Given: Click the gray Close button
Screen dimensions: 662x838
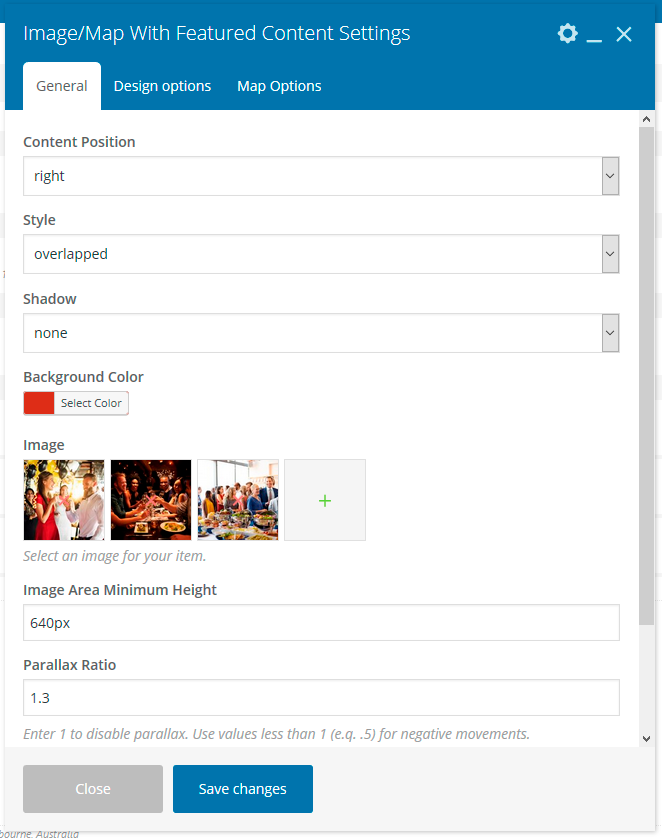Looking at the screenshot, I should [93, 789].
